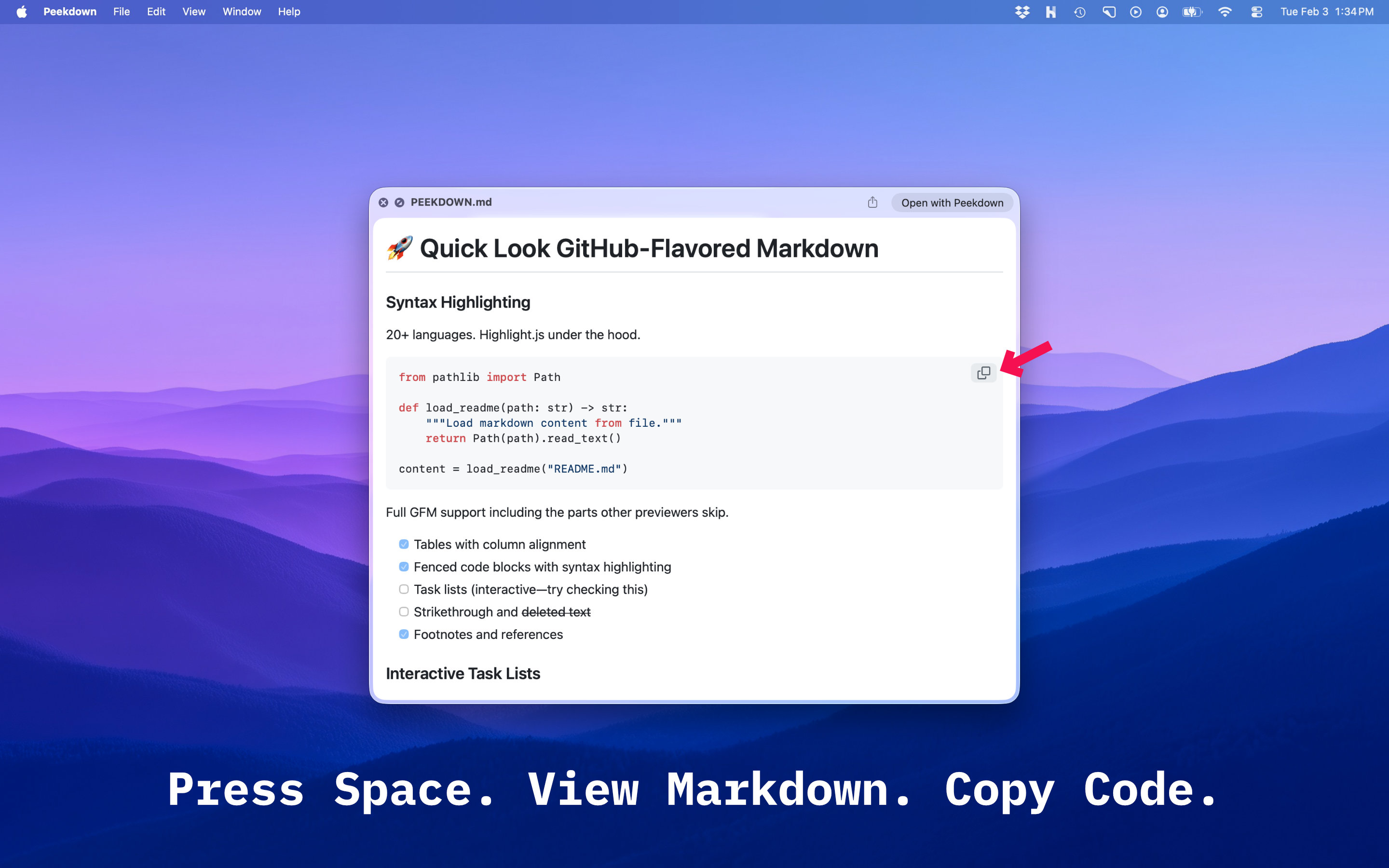The height and width of the screenshot is (868, 1389).
Task: Uncheck Footnotes and references checkbox
Action: pyautogui.click(x=404, y=634)
